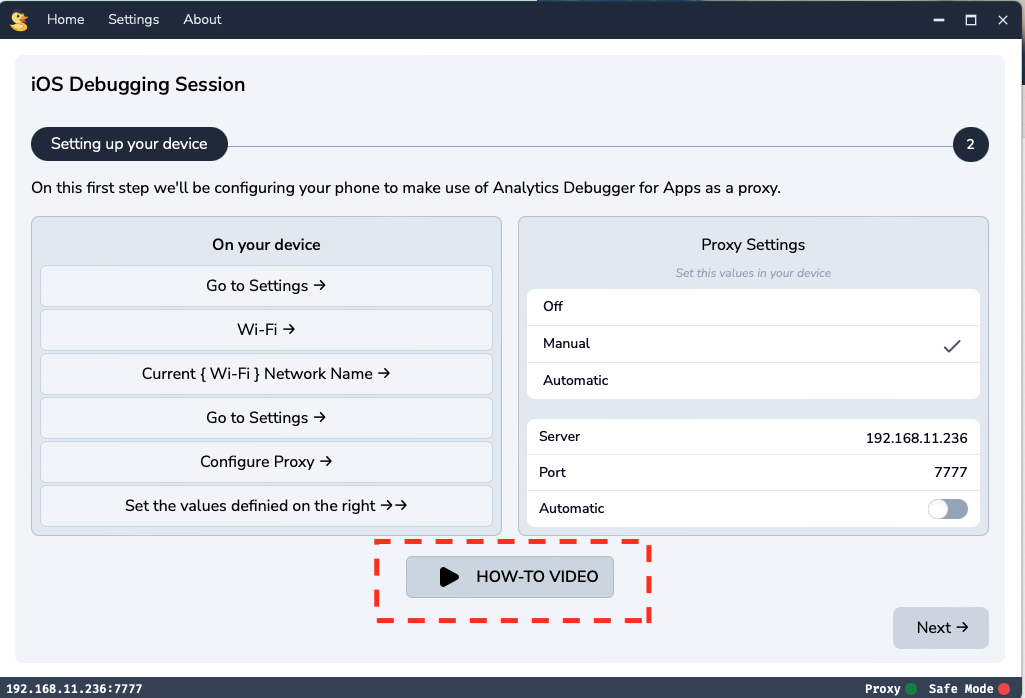Click the Wi-Fi step
Screen dimensions: 1025x698
click(266, 329)
